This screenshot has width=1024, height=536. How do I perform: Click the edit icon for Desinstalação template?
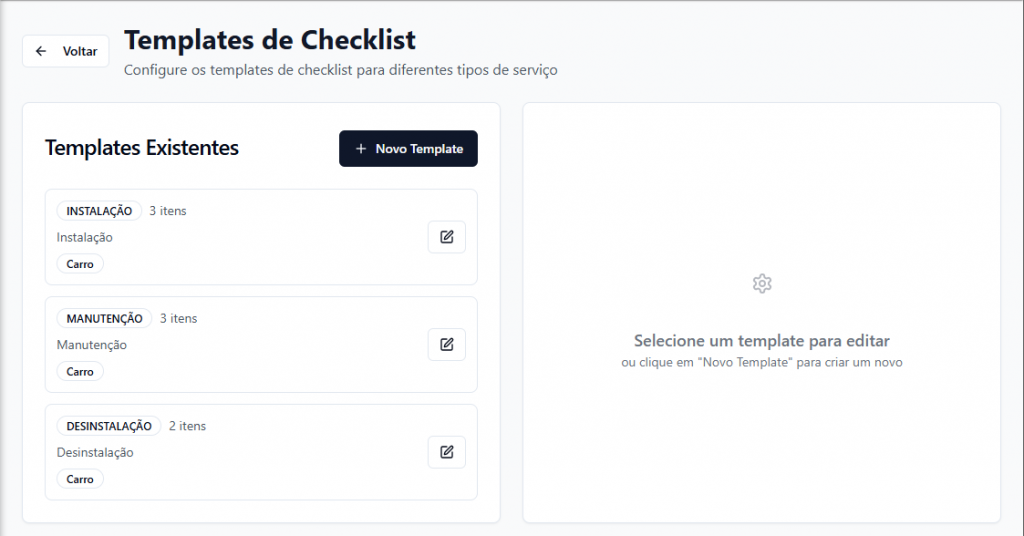(x=447, y=452)
